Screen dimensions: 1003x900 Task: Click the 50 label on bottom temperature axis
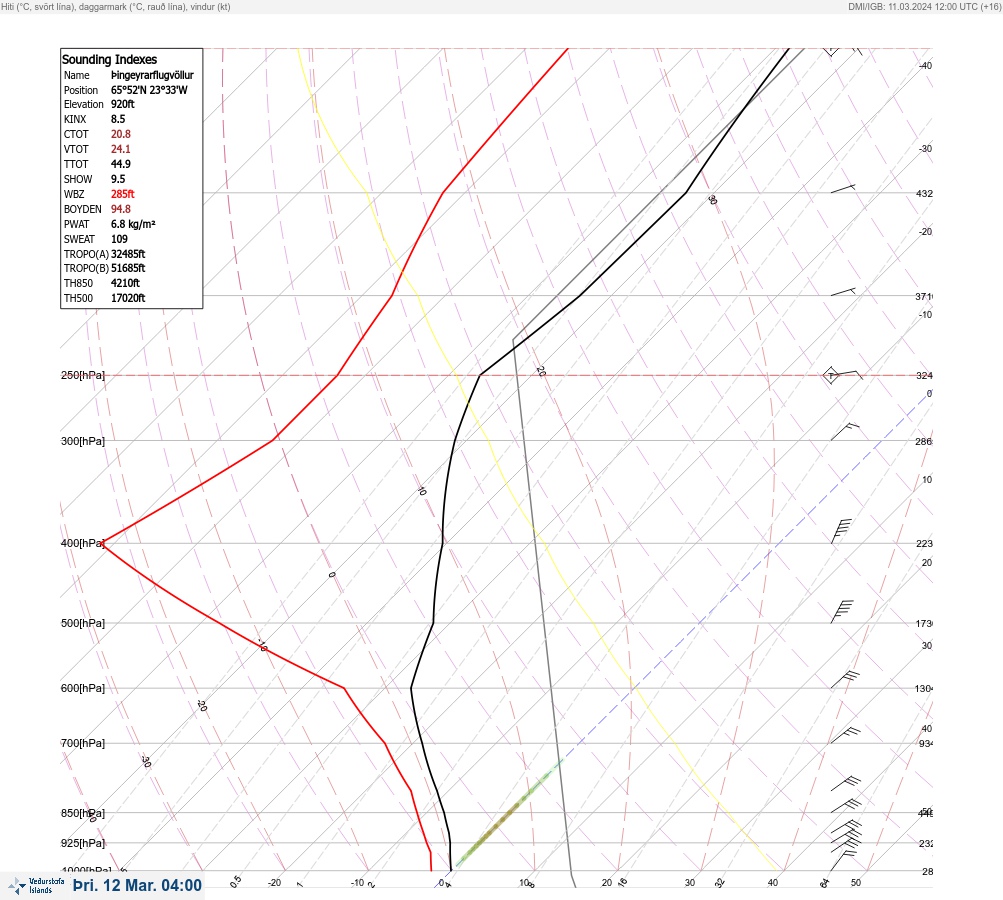(x=856, y=883)
